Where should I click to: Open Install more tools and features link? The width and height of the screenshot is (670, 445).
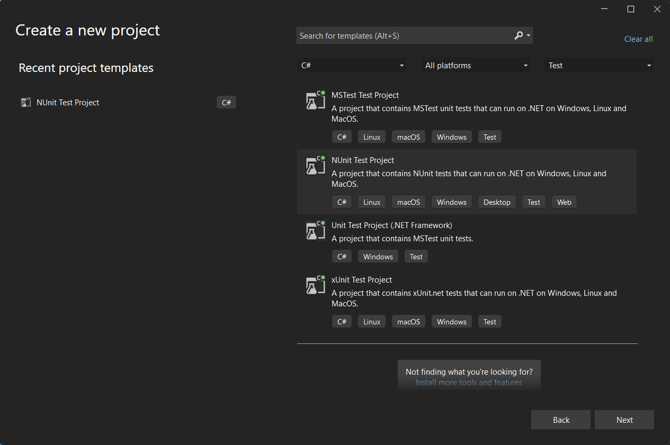point(469,382)
